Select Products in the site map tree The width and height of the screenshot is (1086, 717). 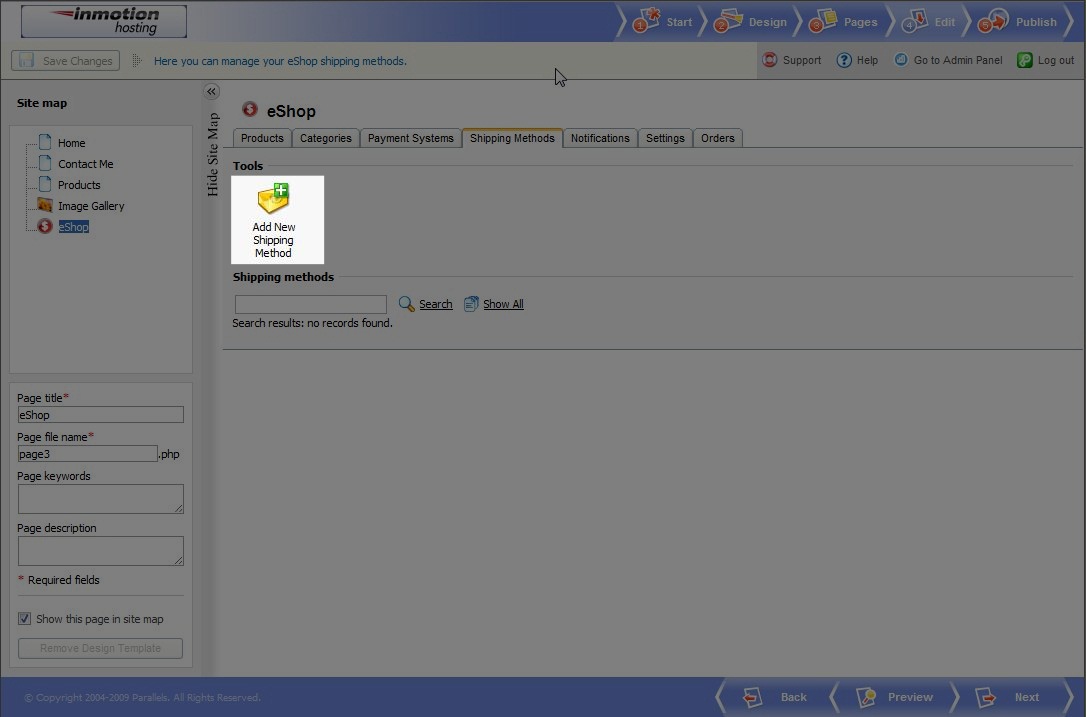click(x=79, y=185)
